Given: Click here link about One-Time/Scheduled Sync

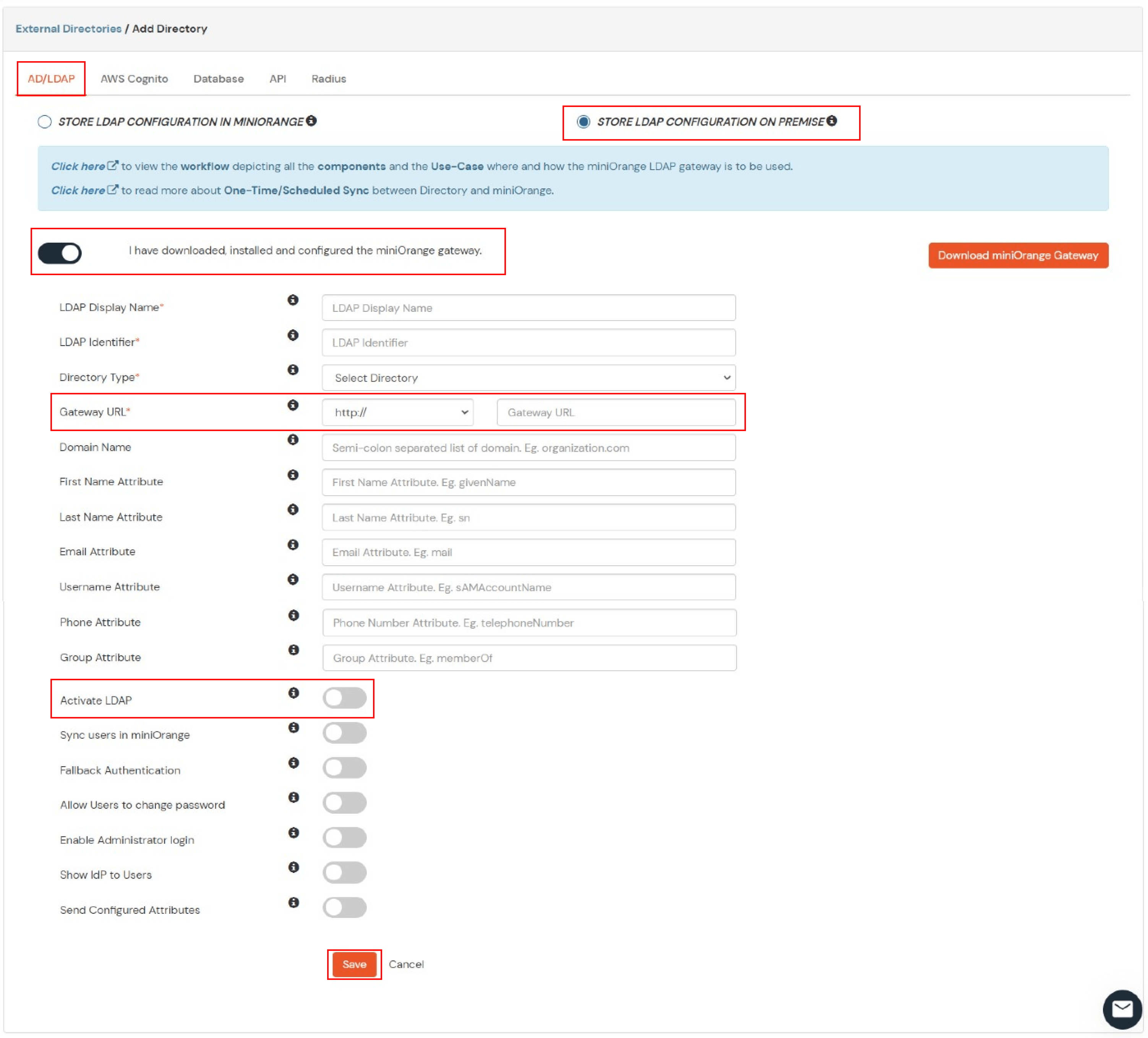Looking at the screenshot, I should [84, 190].
